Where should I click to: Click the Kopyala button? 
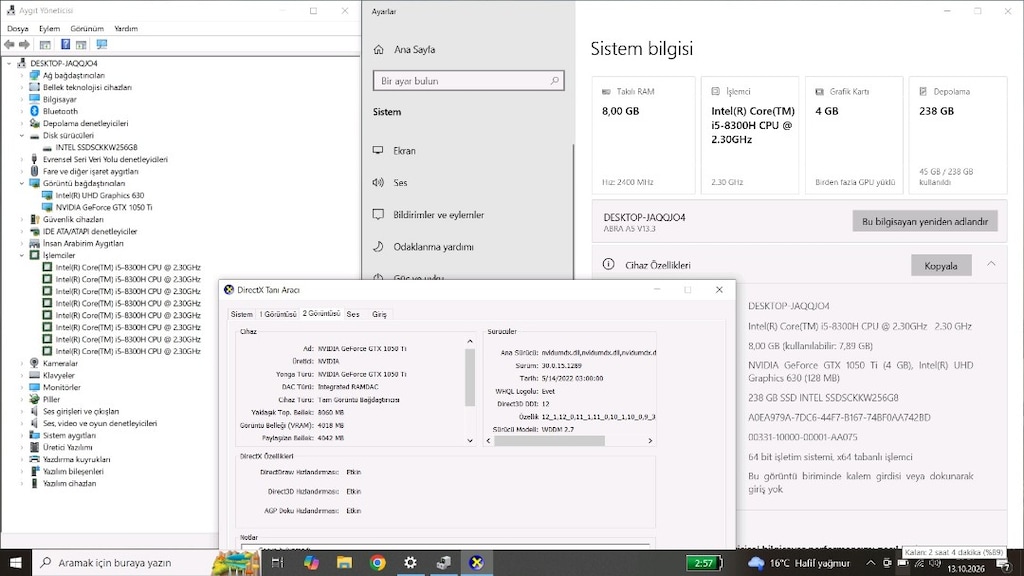(x=941, y=266)
